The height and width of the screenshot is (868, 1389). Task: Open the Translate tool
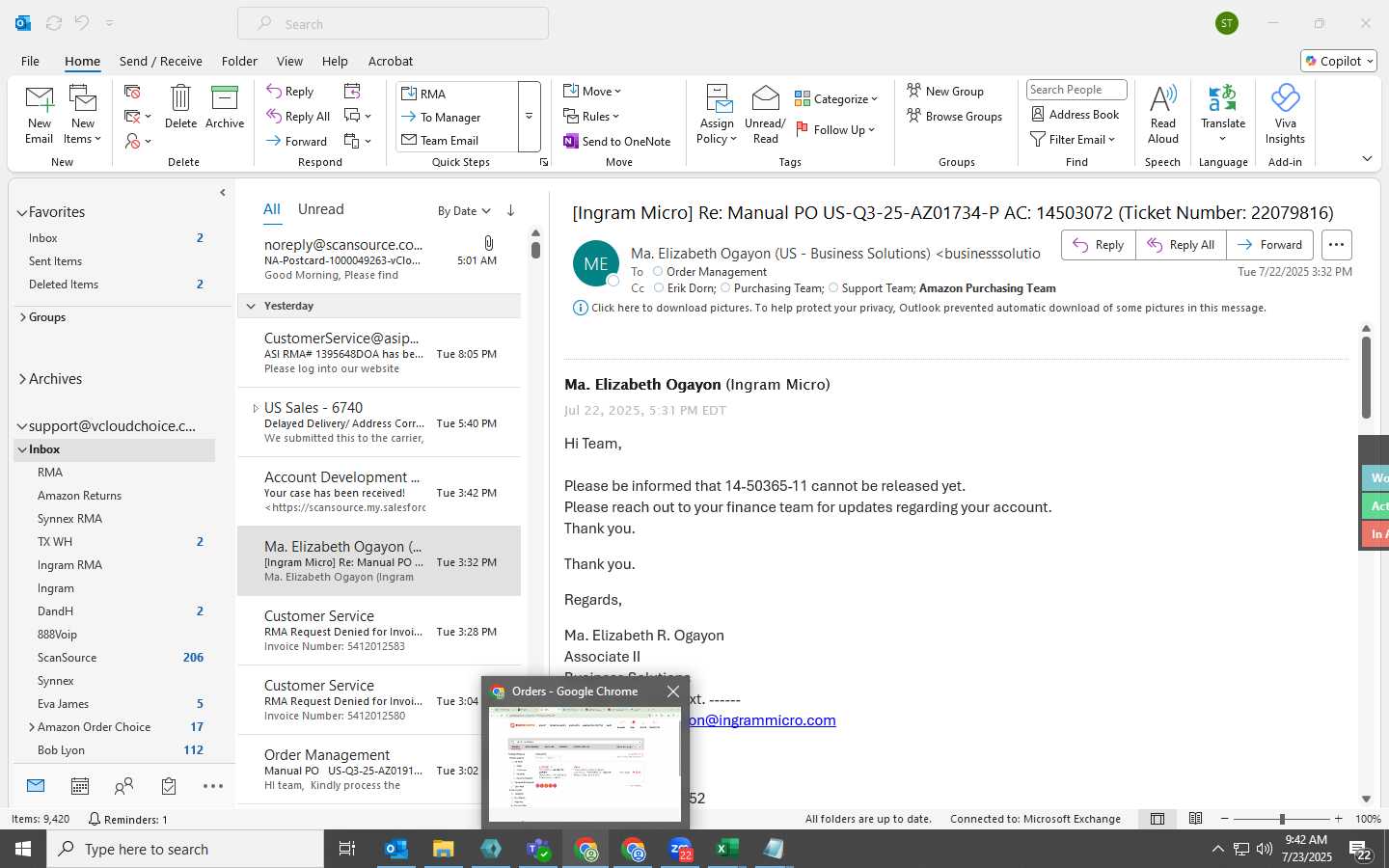click(x=1223, y=115)
